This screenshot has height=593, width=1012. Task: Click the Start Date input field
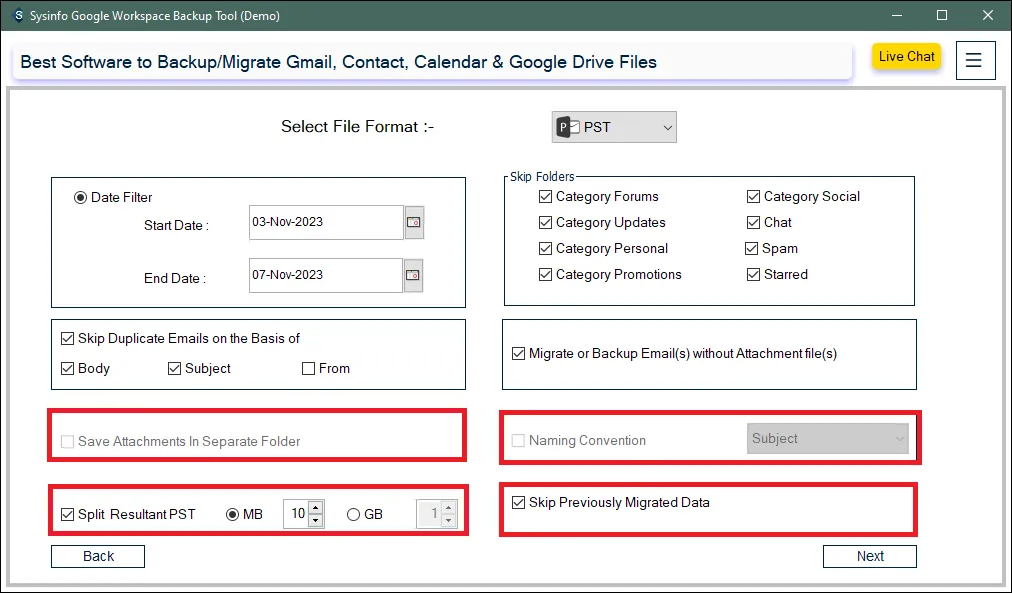click(x=325, y=222)
